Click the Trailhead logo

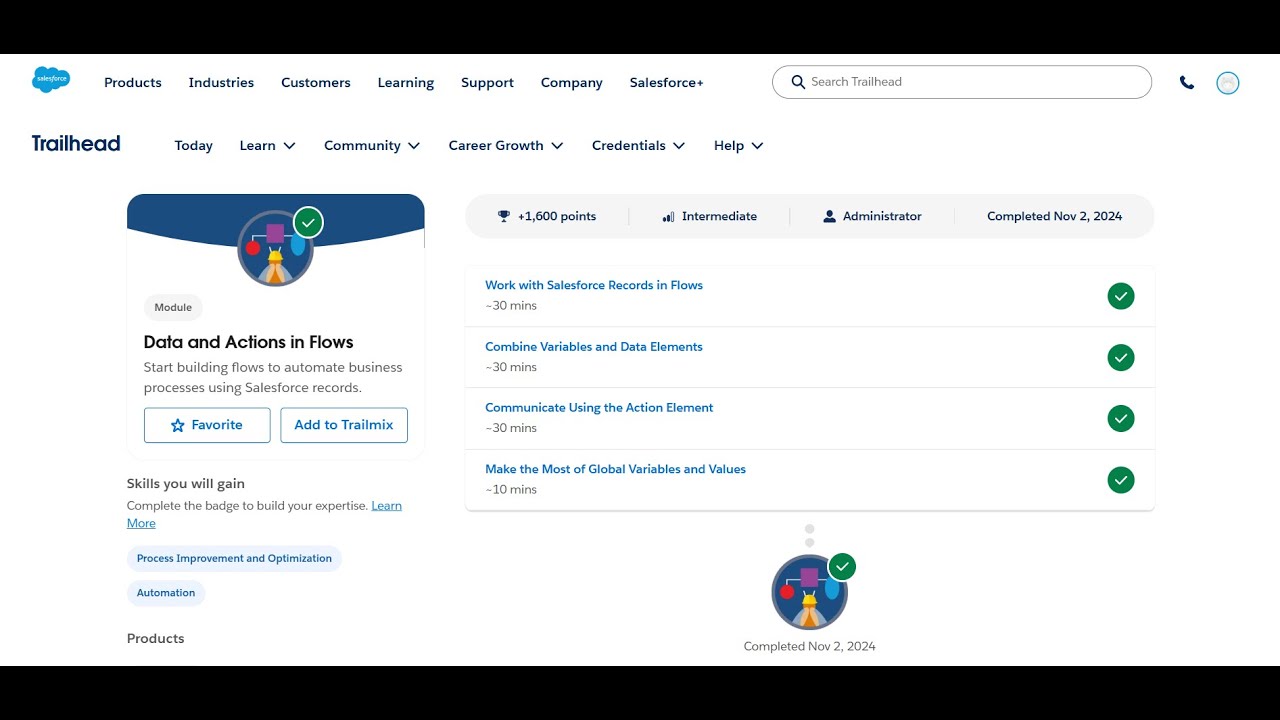pos(76,144)
